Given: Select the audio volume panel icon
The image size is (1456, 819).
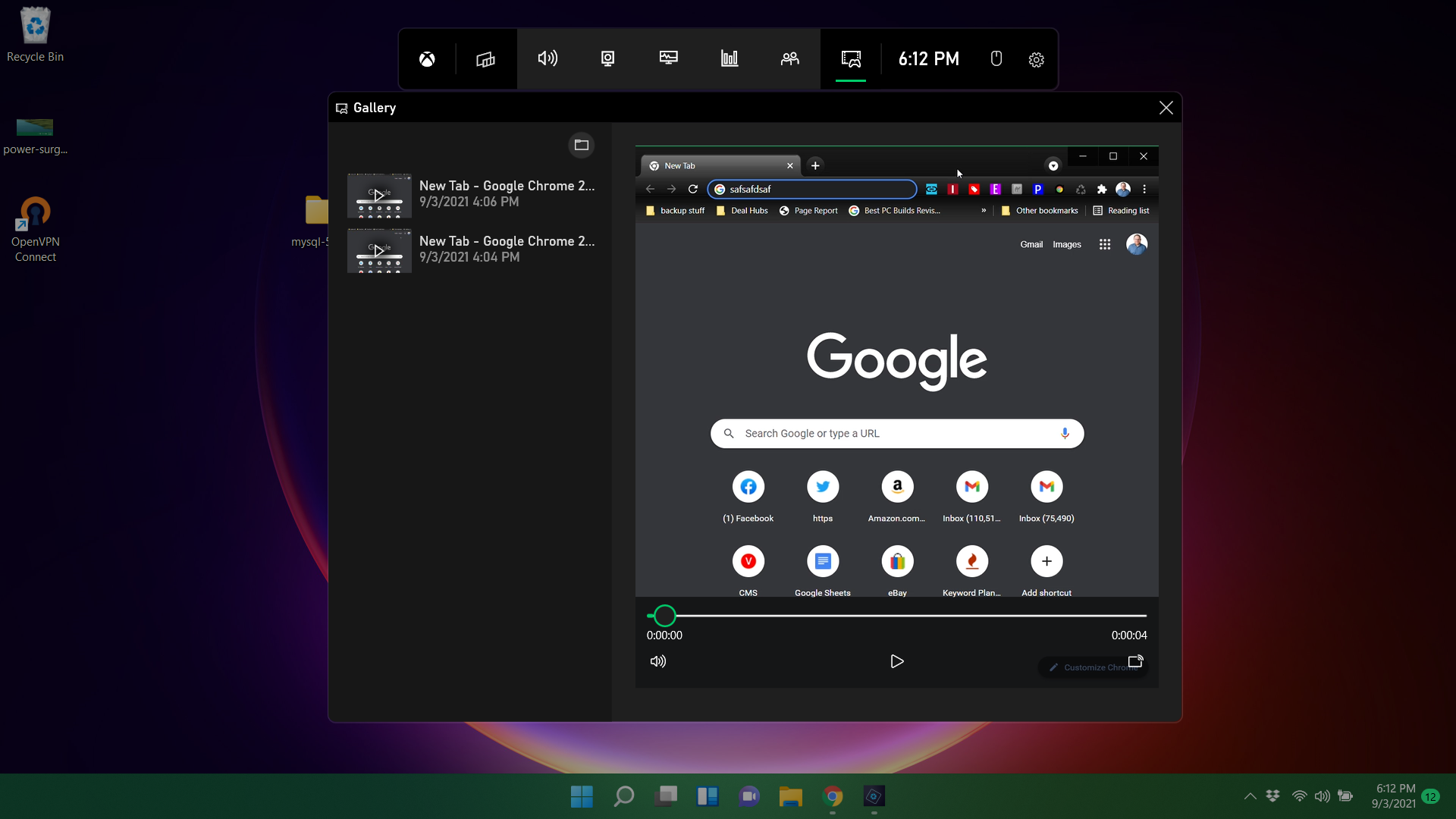Looking at the screenshot, I should click(547, 58).
